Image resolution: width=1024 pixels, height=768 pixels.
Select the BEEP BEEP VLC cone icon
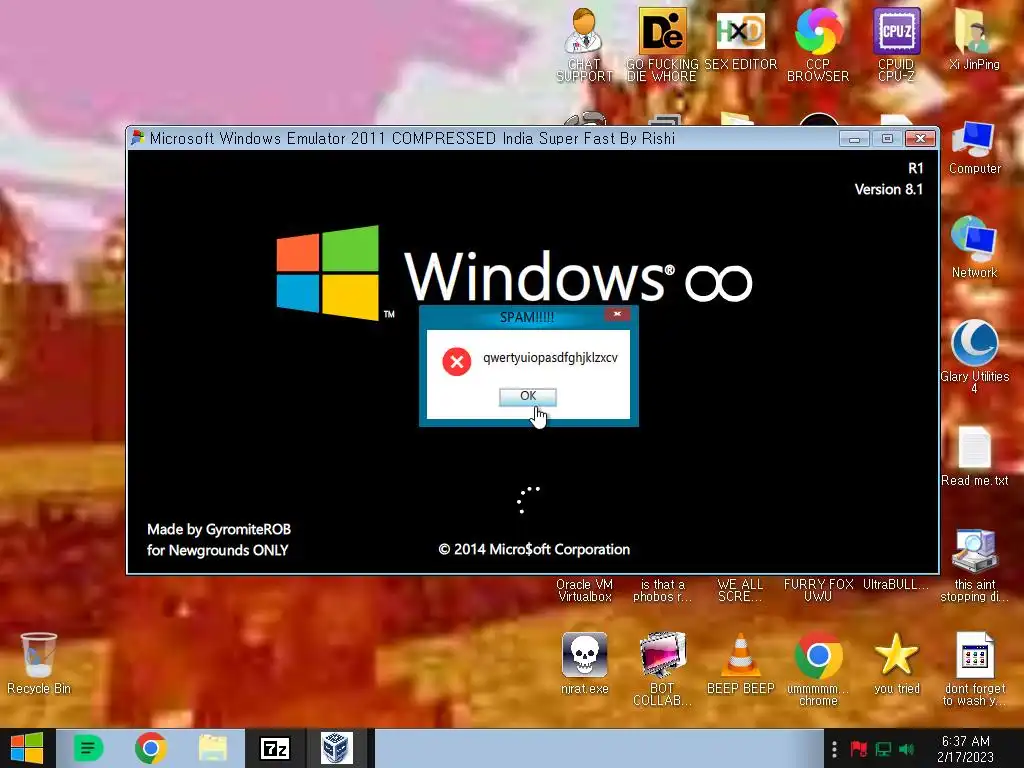click(x=740, y=663)
